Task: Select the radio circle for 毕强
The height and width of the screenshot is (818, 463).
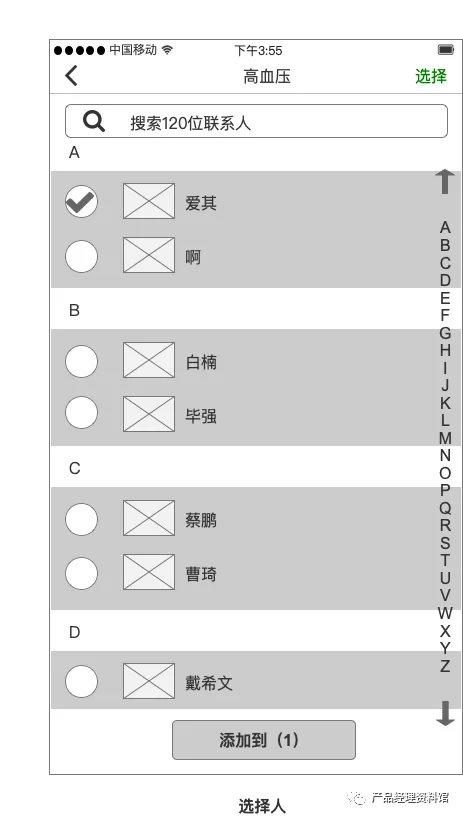Action: [81, 413]
